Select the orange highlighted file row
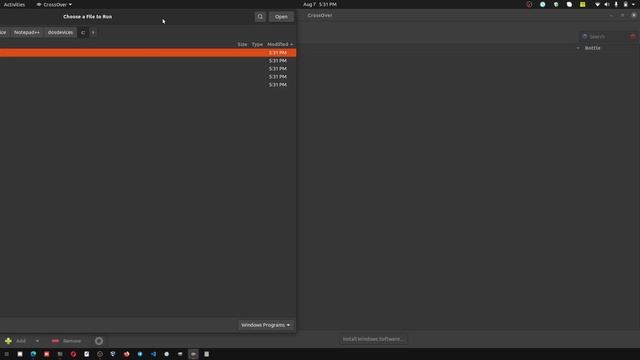Screen dimensions: 640x360 [148, 53]
